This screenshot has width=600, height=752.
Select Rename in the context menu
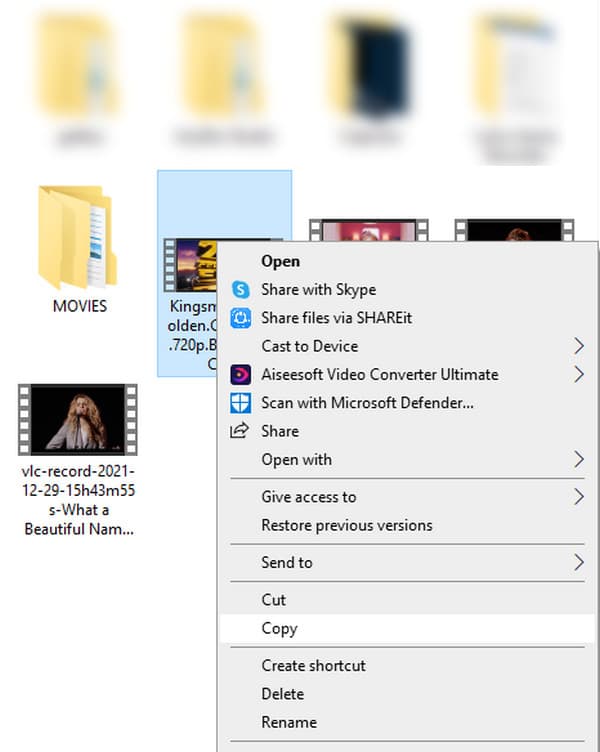click(288, 722)
